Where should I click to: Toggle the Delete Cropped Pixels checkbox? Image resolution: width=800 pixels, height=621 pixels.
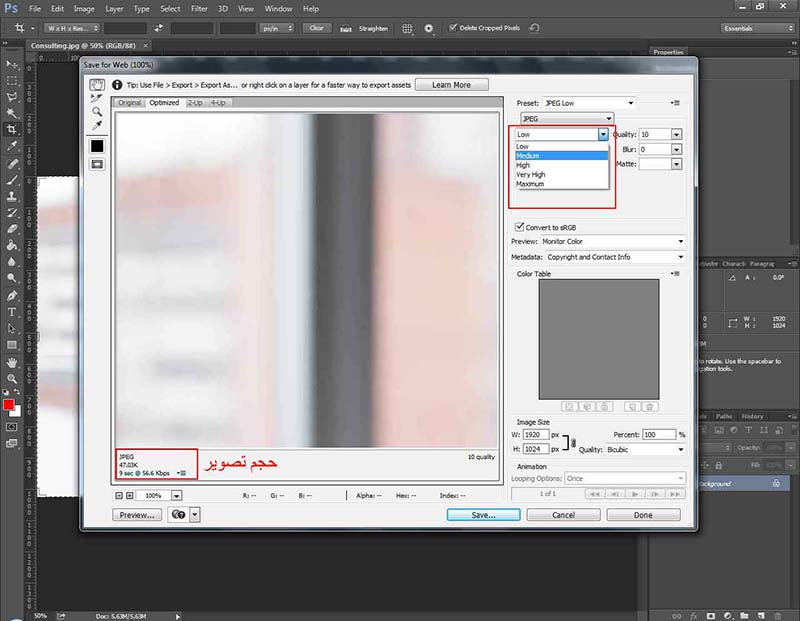click(x=453, y=28)
